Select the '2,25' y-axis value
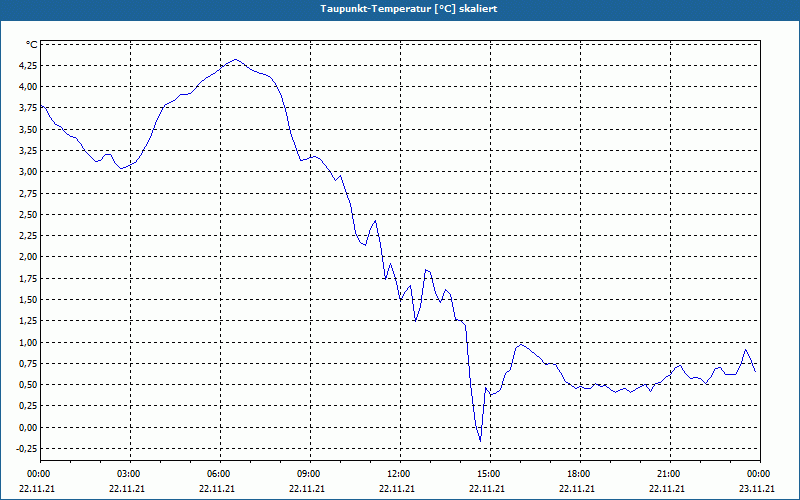This screenshot has width=800, height=500. (x=28, y=236)
